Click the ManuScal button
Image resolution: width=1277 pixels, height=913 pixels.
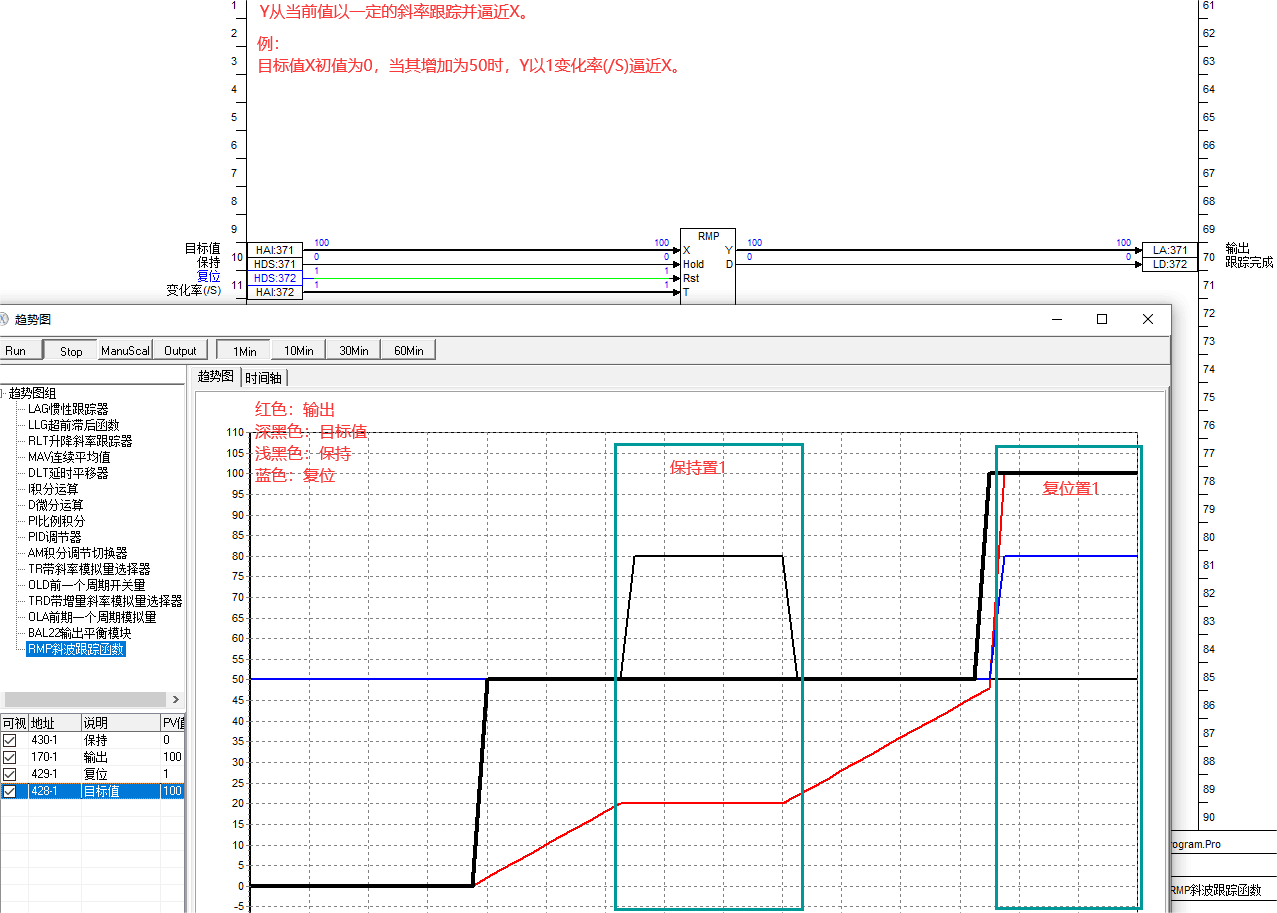(125, 351)
